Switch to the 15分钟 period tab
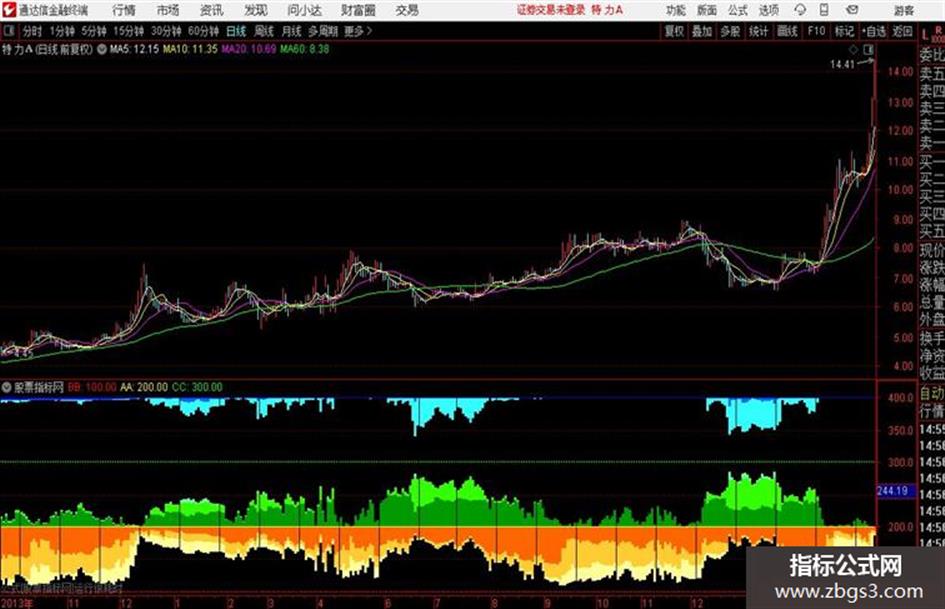945x609 pixels. click(x=129, y=31)
